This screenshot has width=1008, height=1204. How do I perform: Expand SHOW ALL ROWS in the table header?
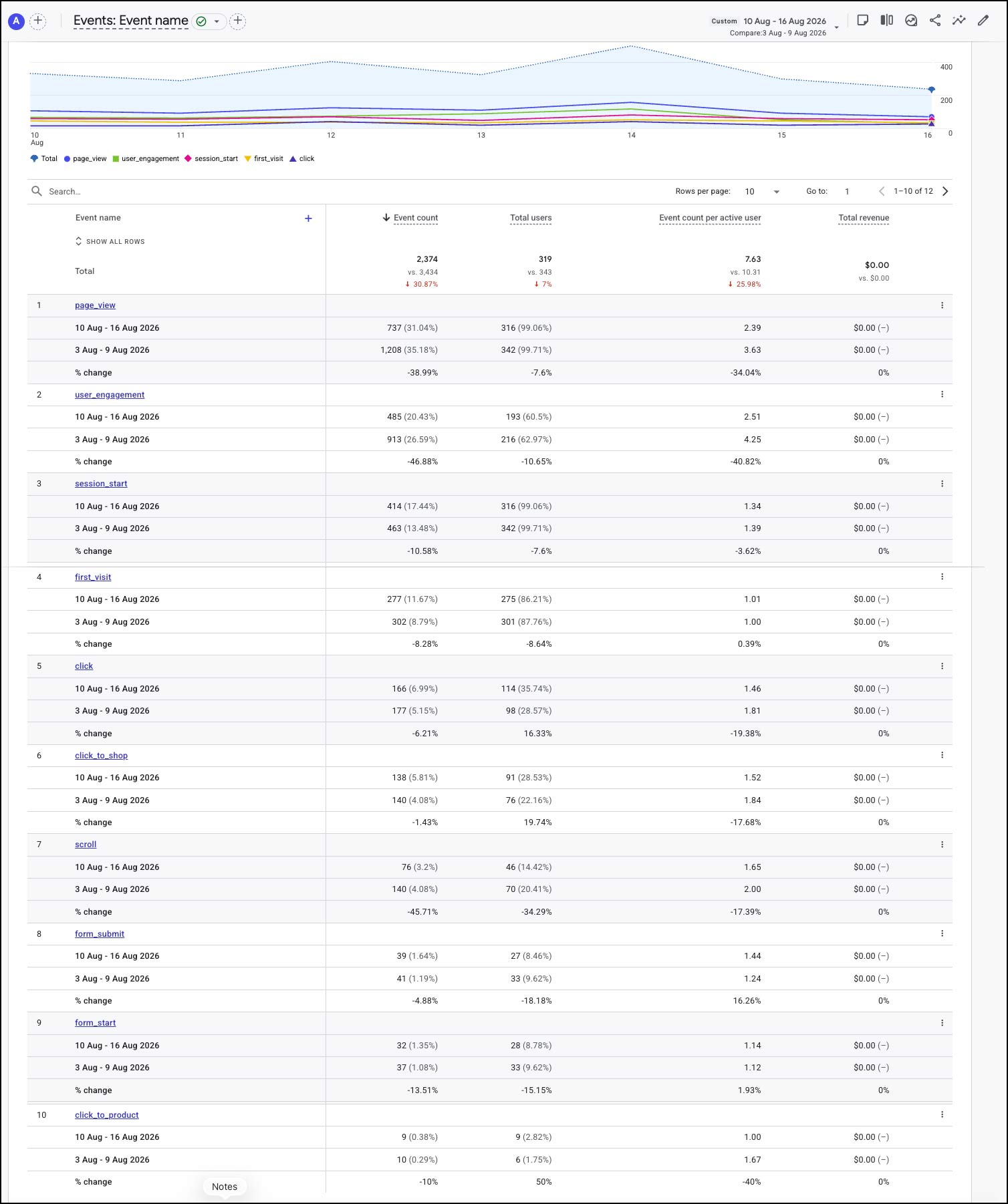pyautogui.click(x=110, y=242)
